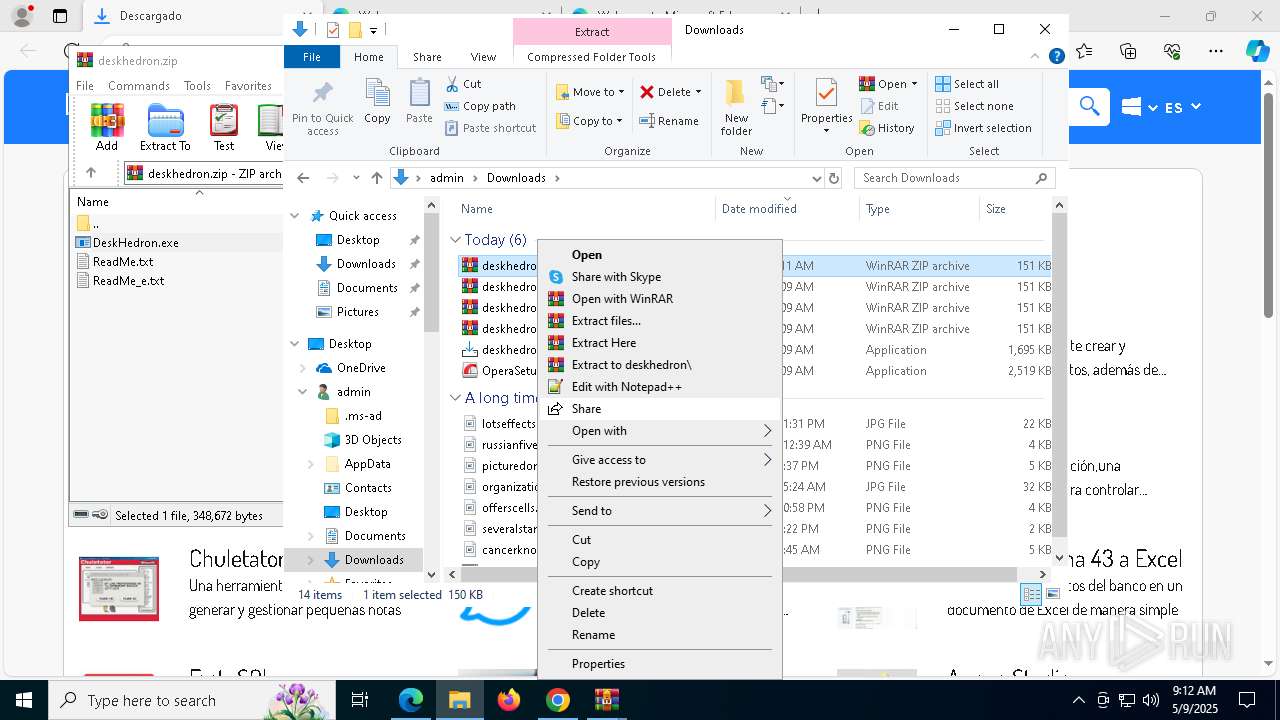Viewport: 1280px width, 720px height.
Task: Open the File ribbon tab
Action: point(312,57)
